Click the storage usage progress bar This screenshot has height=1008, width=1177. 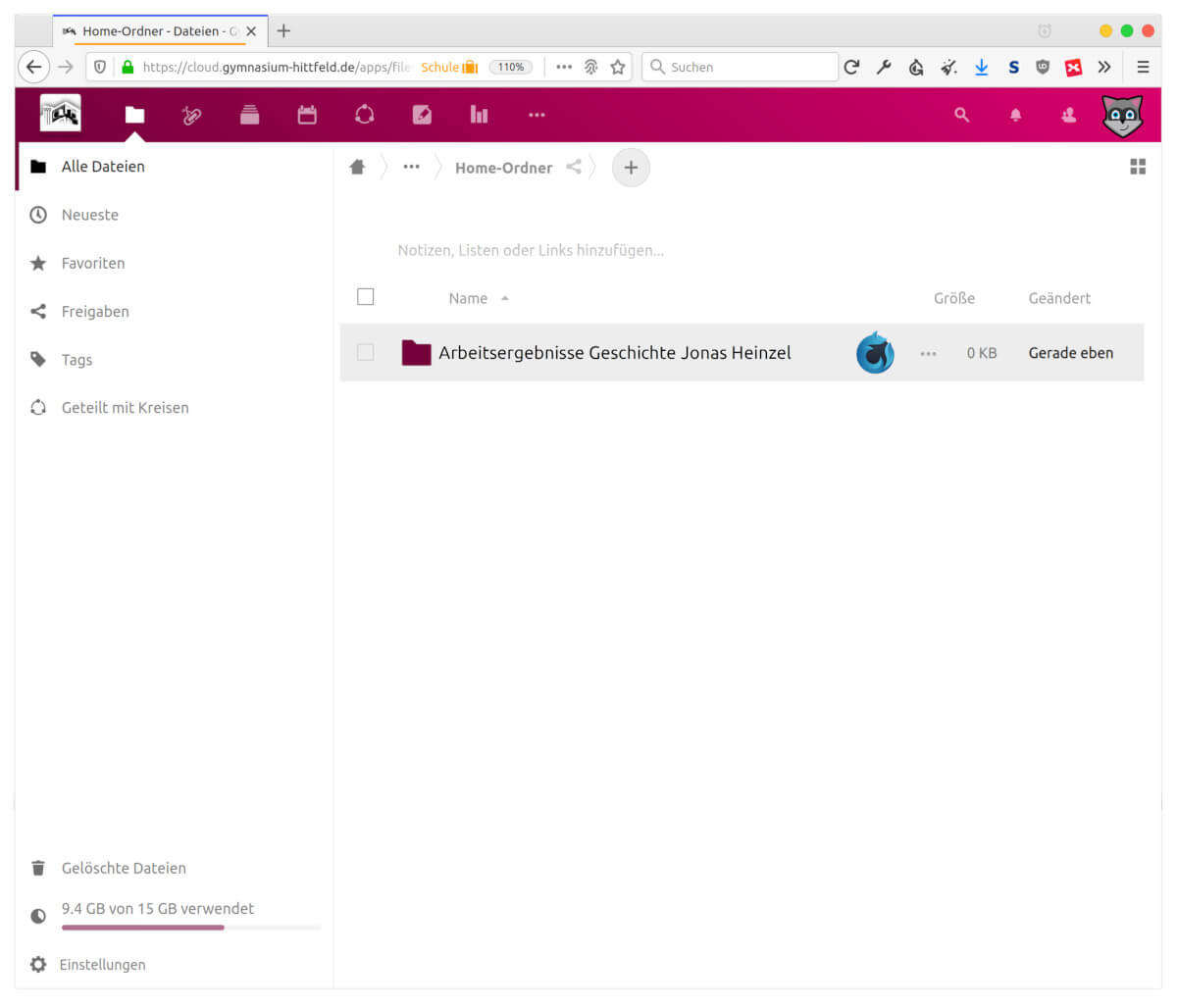[x=190, y=927]
